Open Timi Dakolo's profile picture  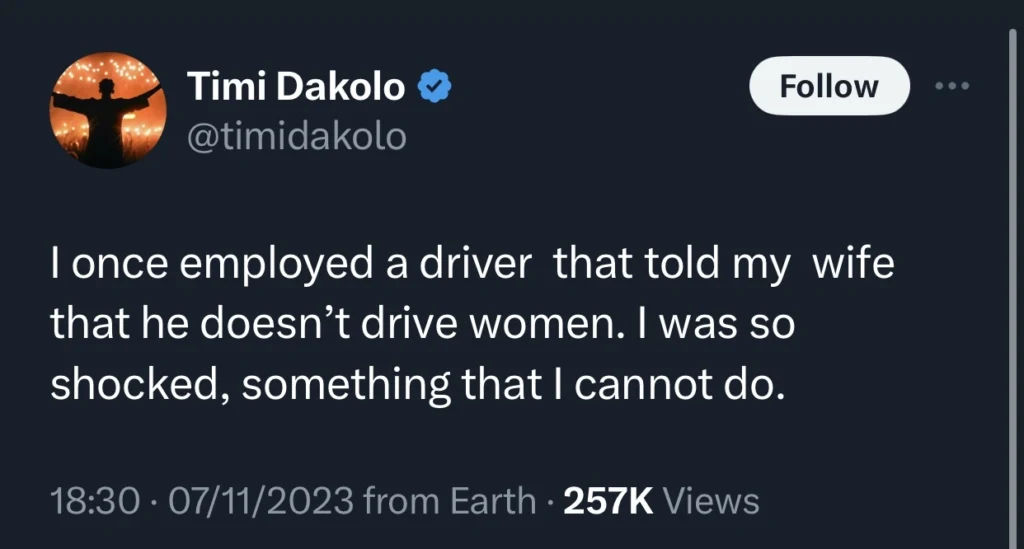click(x=107, y=110)
